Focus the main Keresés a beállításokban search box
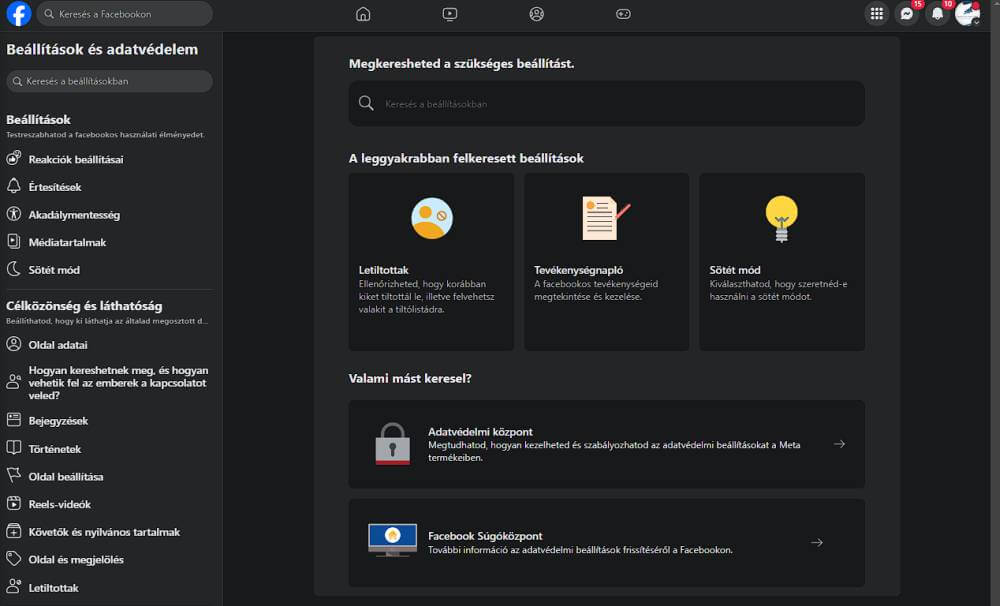Screen dimensions: 1000x606 [x=607, y=103]
